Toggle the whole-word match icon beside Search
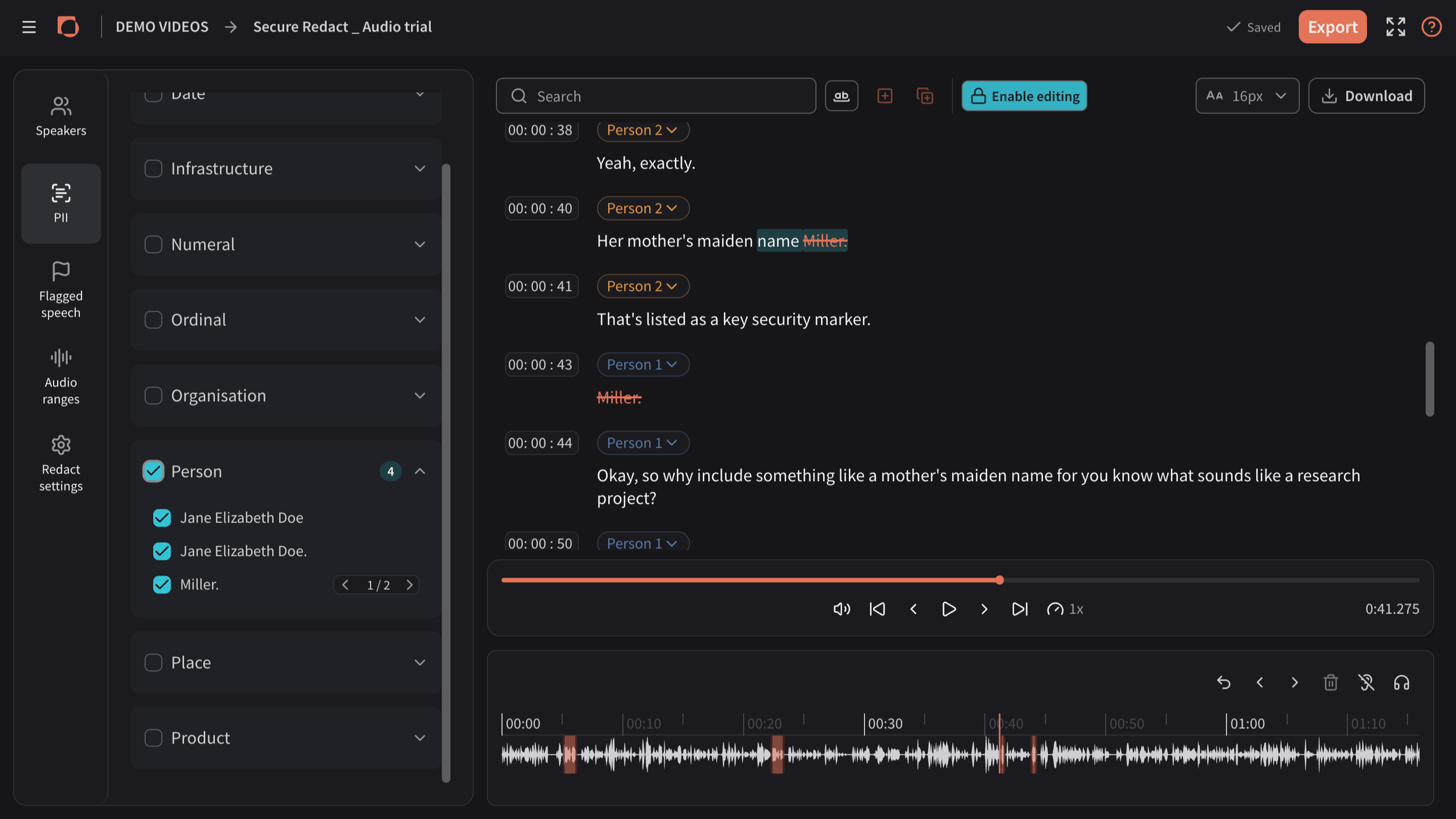The width and height of the screenshot is (1456, 819). (842, 96)
